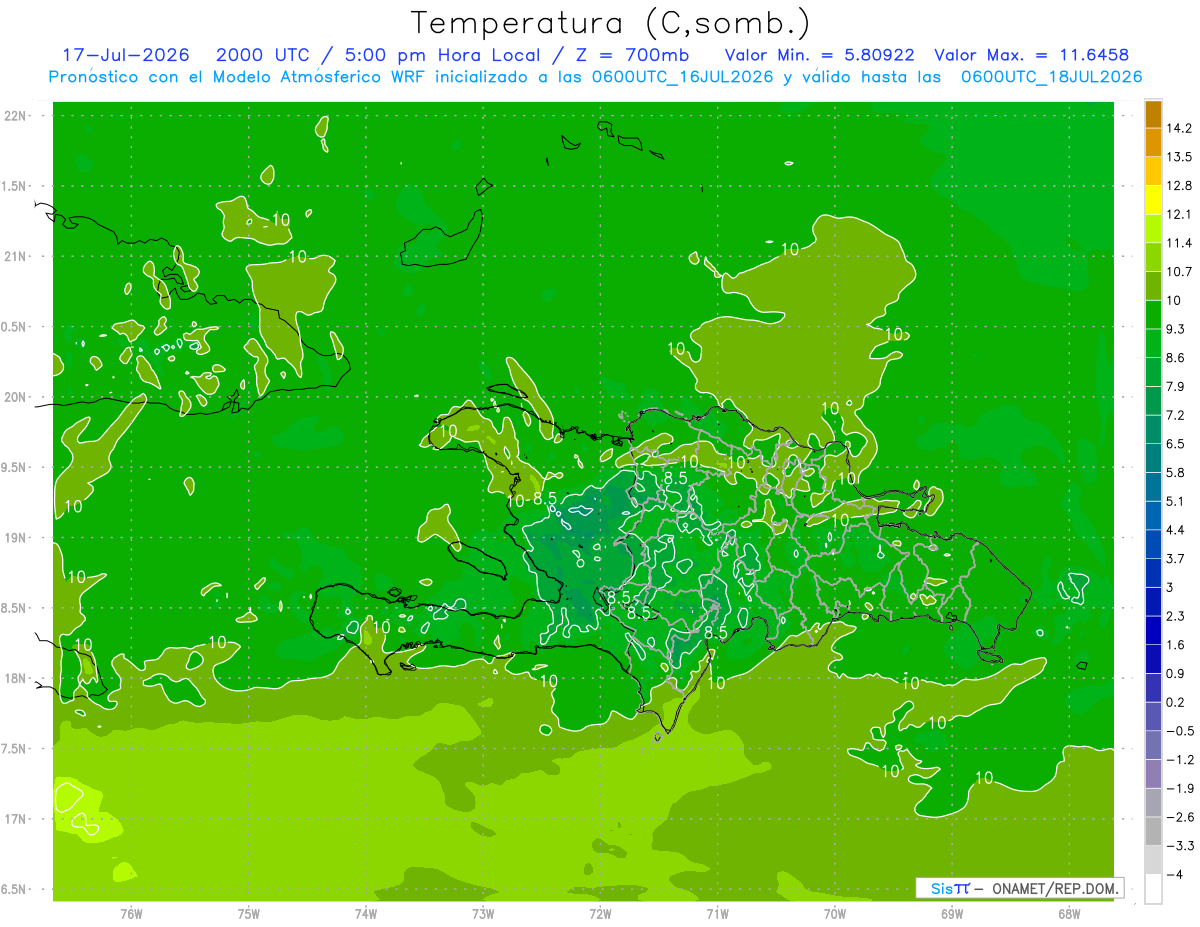
Task: Click the 10.7 colorbar label
Action: [1181, 272]
